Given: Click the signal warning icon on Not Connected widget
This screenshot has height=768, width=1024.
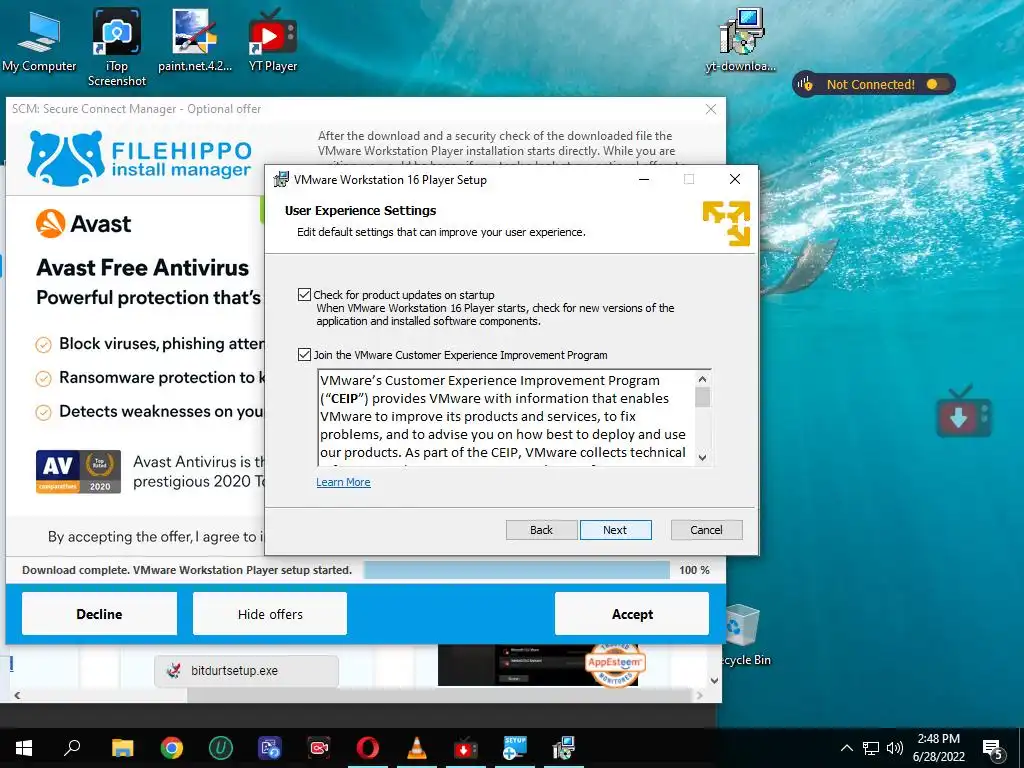Looking at the screenshot, I should (805, 84).
